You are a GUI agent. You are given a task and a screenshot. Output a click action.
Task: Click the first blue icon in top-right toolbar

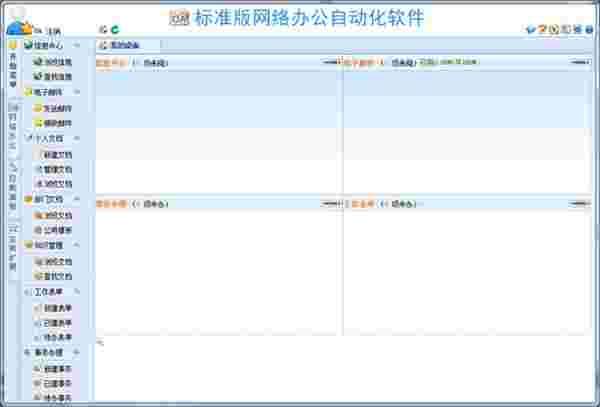530,29
